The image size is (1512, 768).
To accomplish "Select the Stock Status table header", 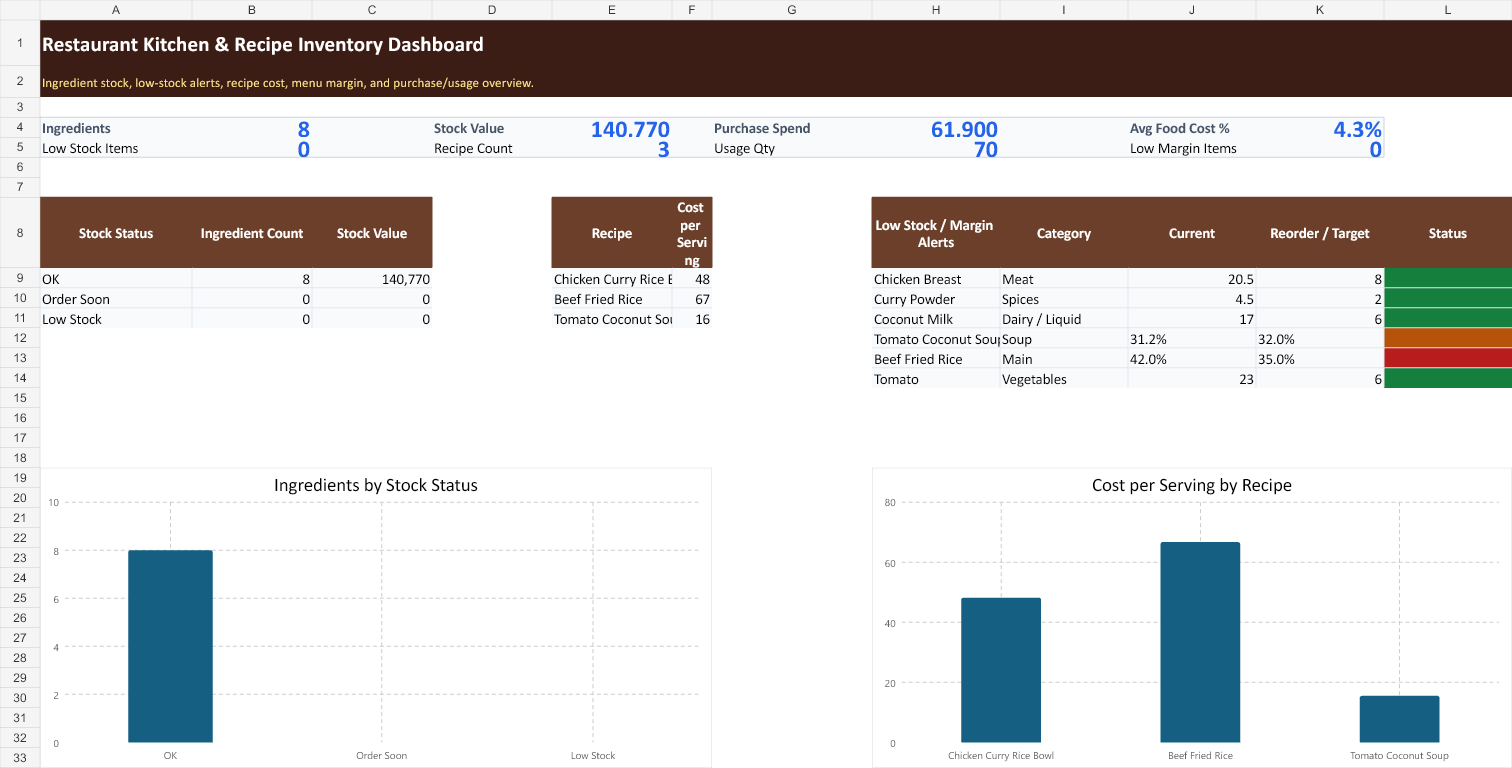I will click(116, 233).
